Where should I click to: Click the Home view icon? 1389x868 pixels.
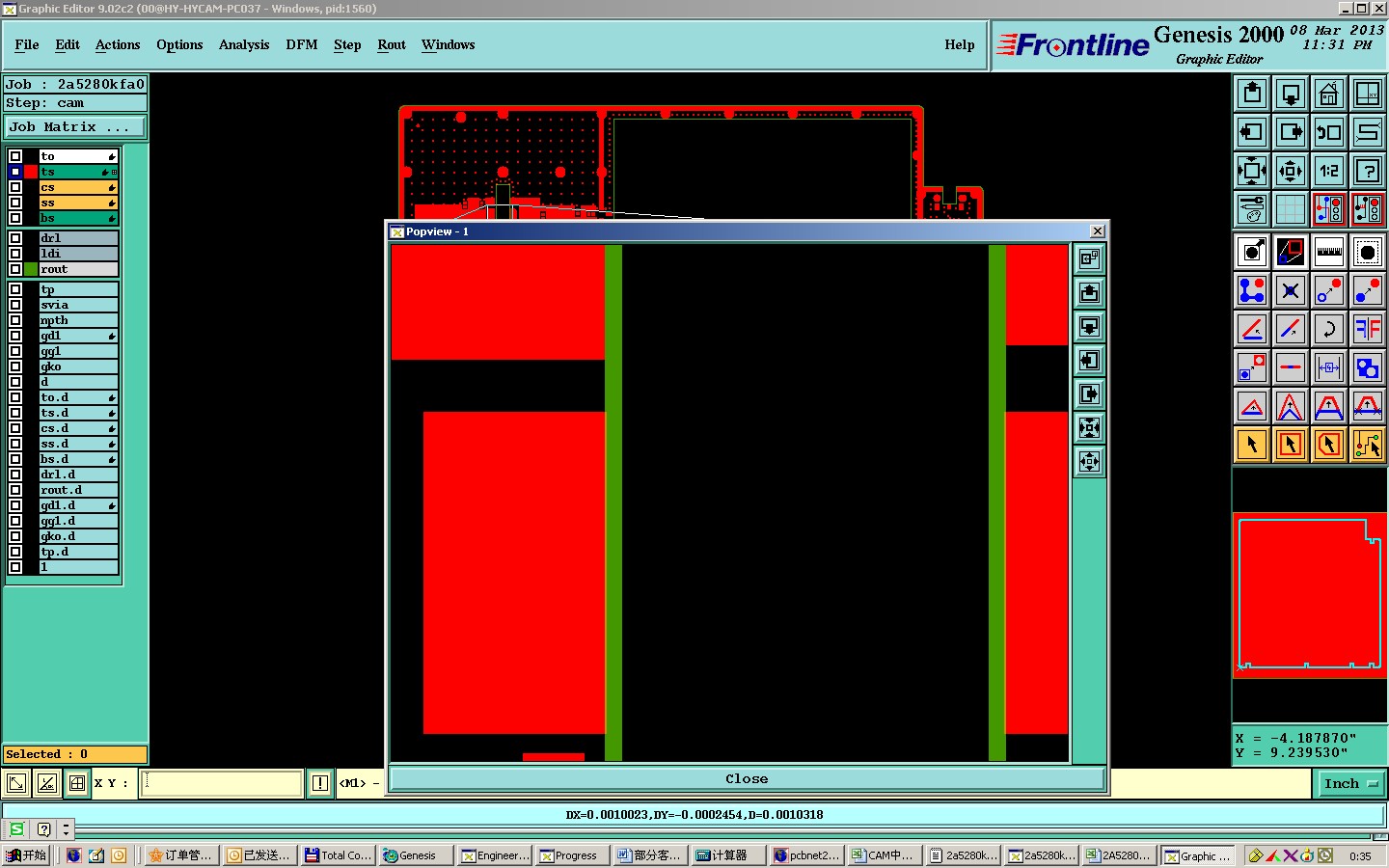click(1329, 94)
